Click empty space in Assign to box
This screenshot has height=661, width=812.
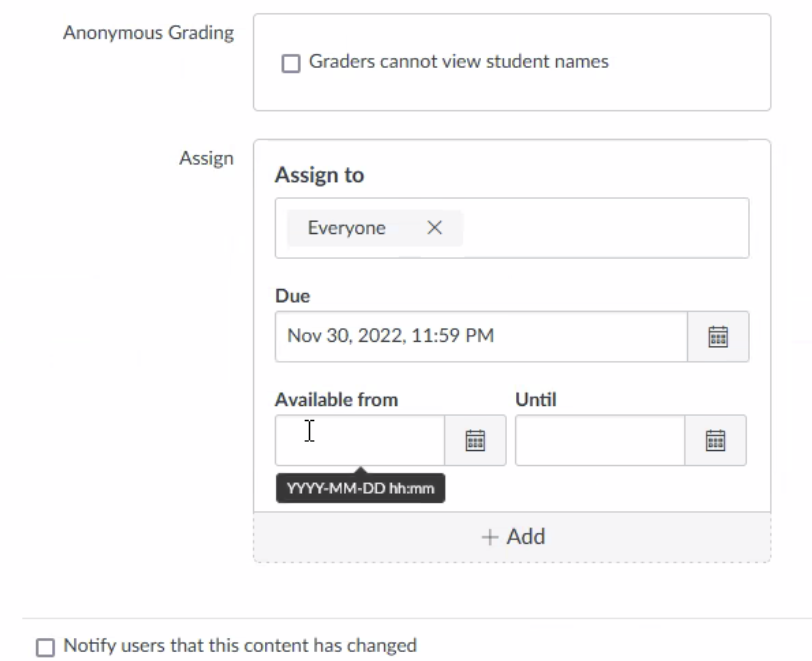pos(605,228)
